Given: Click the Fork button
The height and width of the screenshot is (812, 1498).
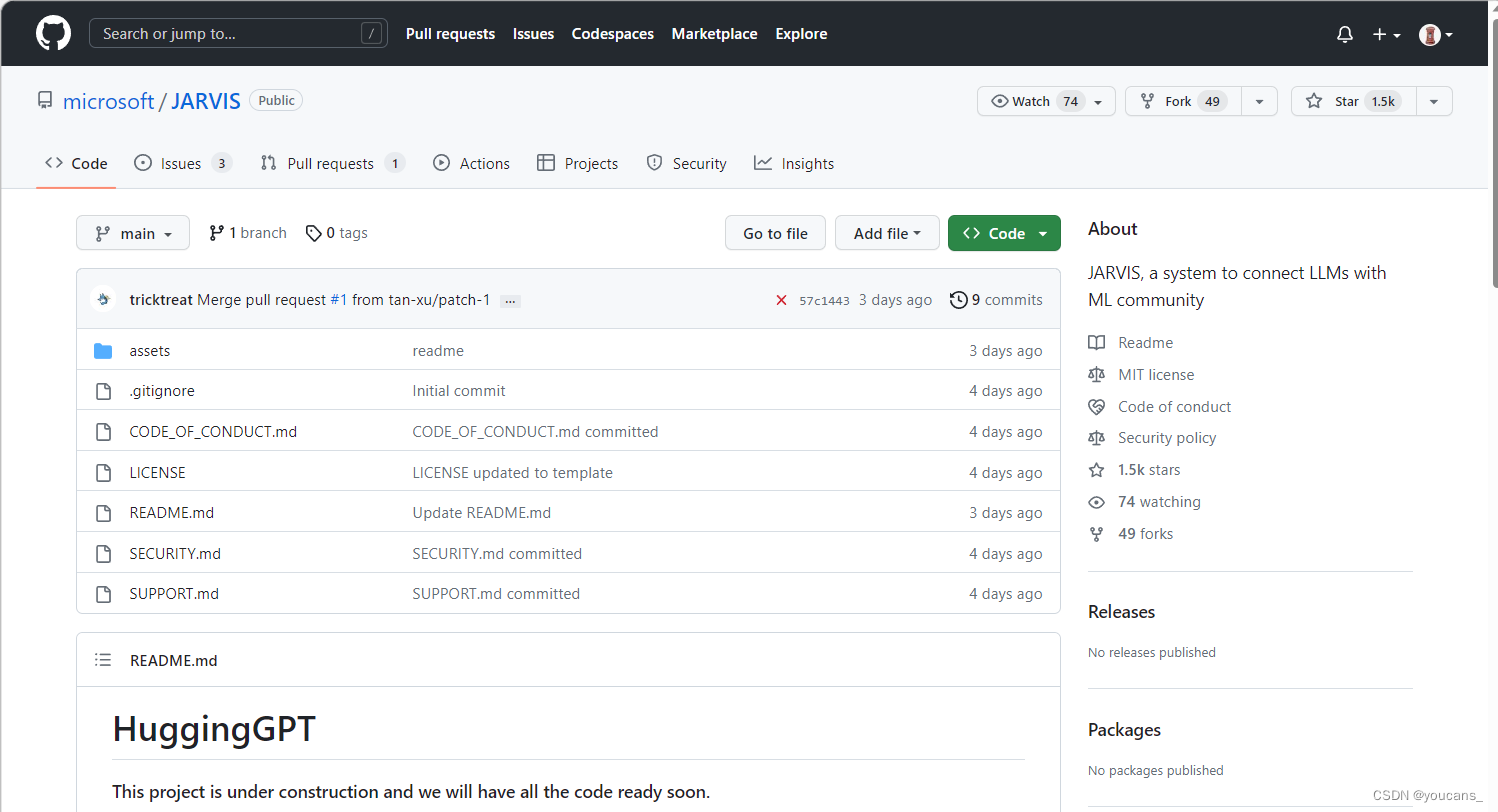Looking at the screenshot, I should [x=1183, y=101].
